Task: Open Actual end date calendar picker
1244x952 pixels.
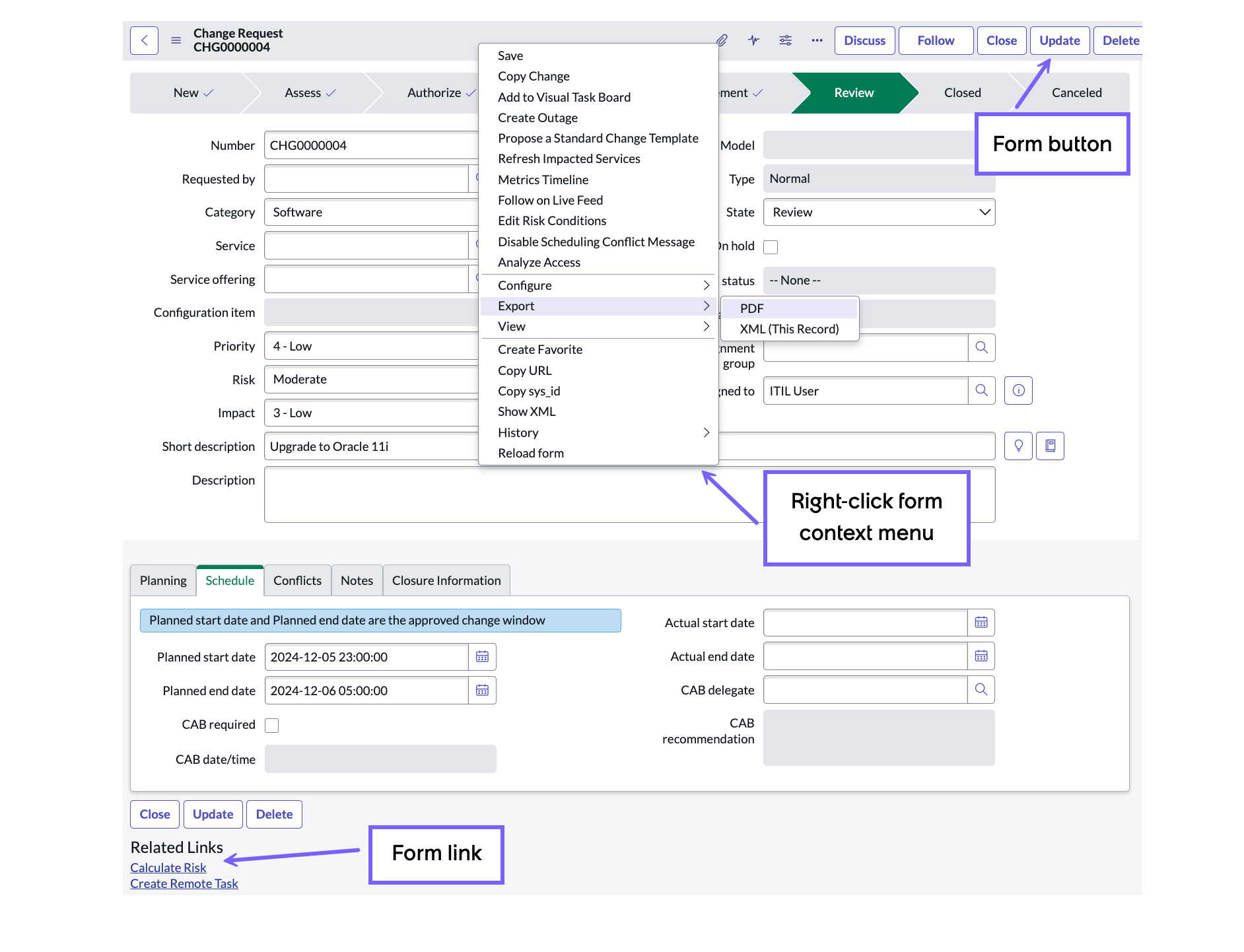Action: pyautogui.click(x=981, y=656)
